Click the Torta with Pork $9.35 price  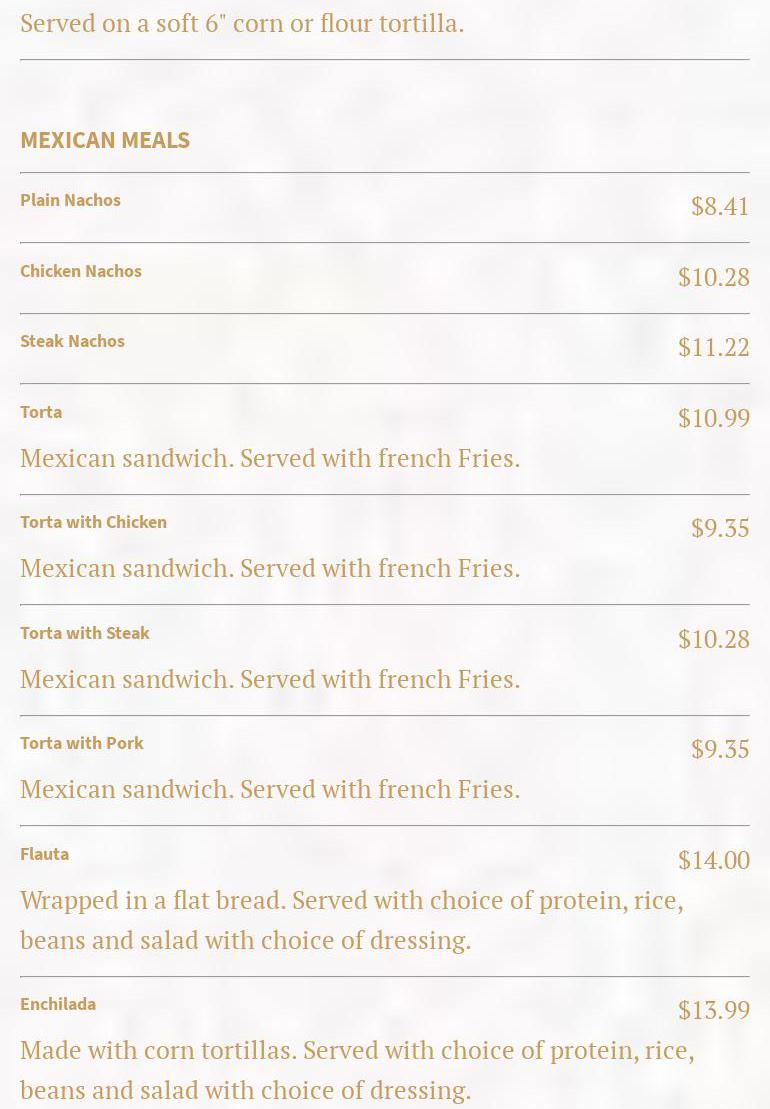719,749
